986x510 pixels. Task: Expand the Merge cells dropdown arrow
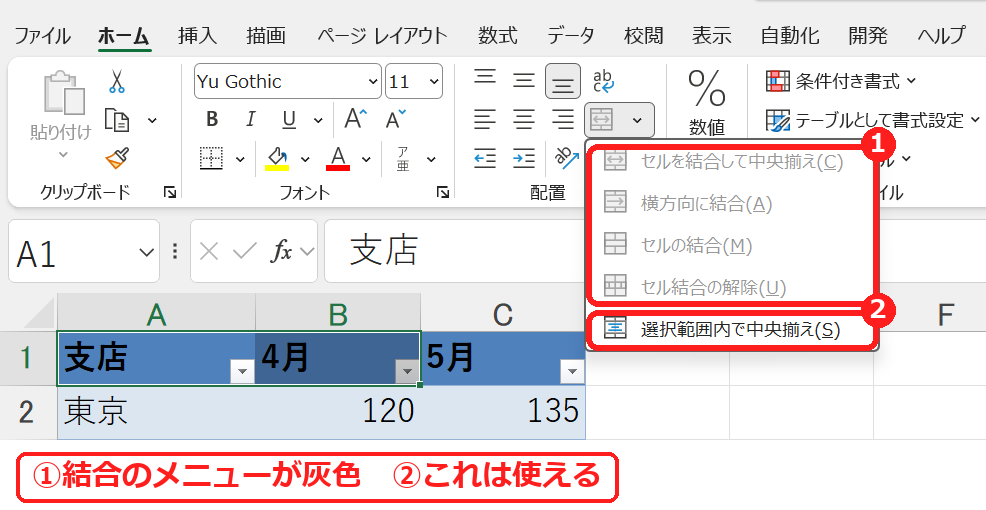[637, 120]
